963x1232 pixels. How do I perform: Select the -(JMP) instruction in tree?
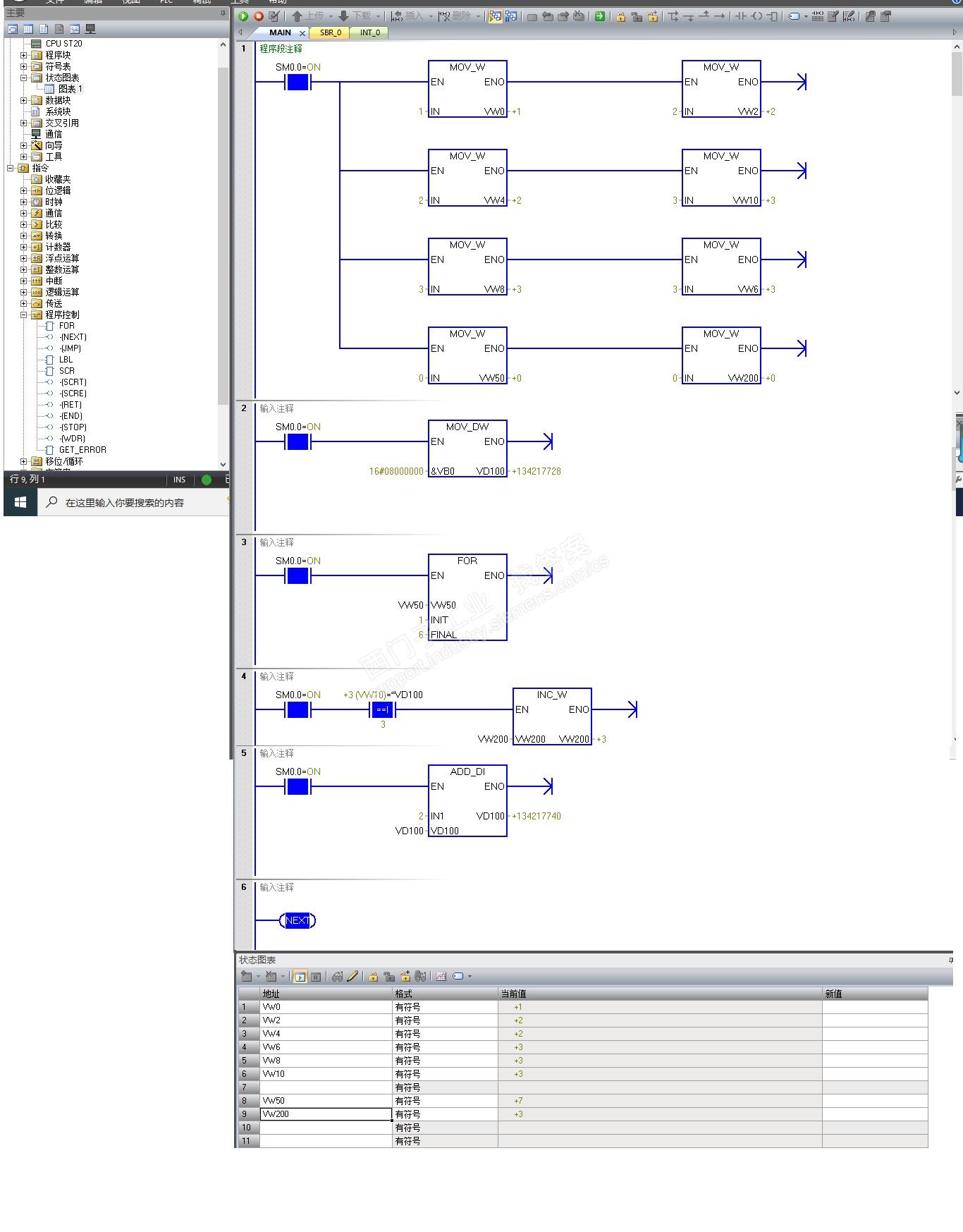coord(70,348)
